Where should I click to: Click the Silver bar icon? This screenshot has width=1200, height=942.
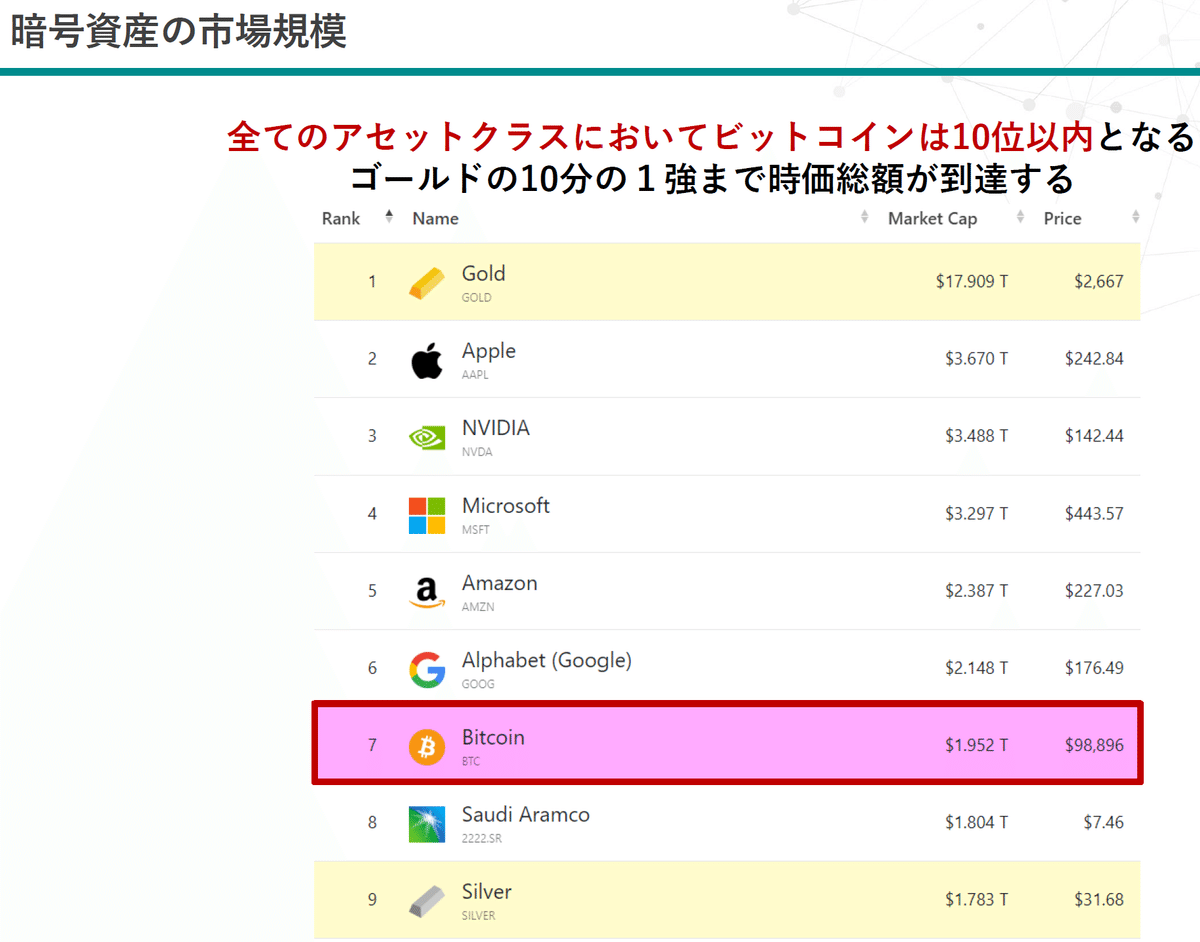point(427,901)
